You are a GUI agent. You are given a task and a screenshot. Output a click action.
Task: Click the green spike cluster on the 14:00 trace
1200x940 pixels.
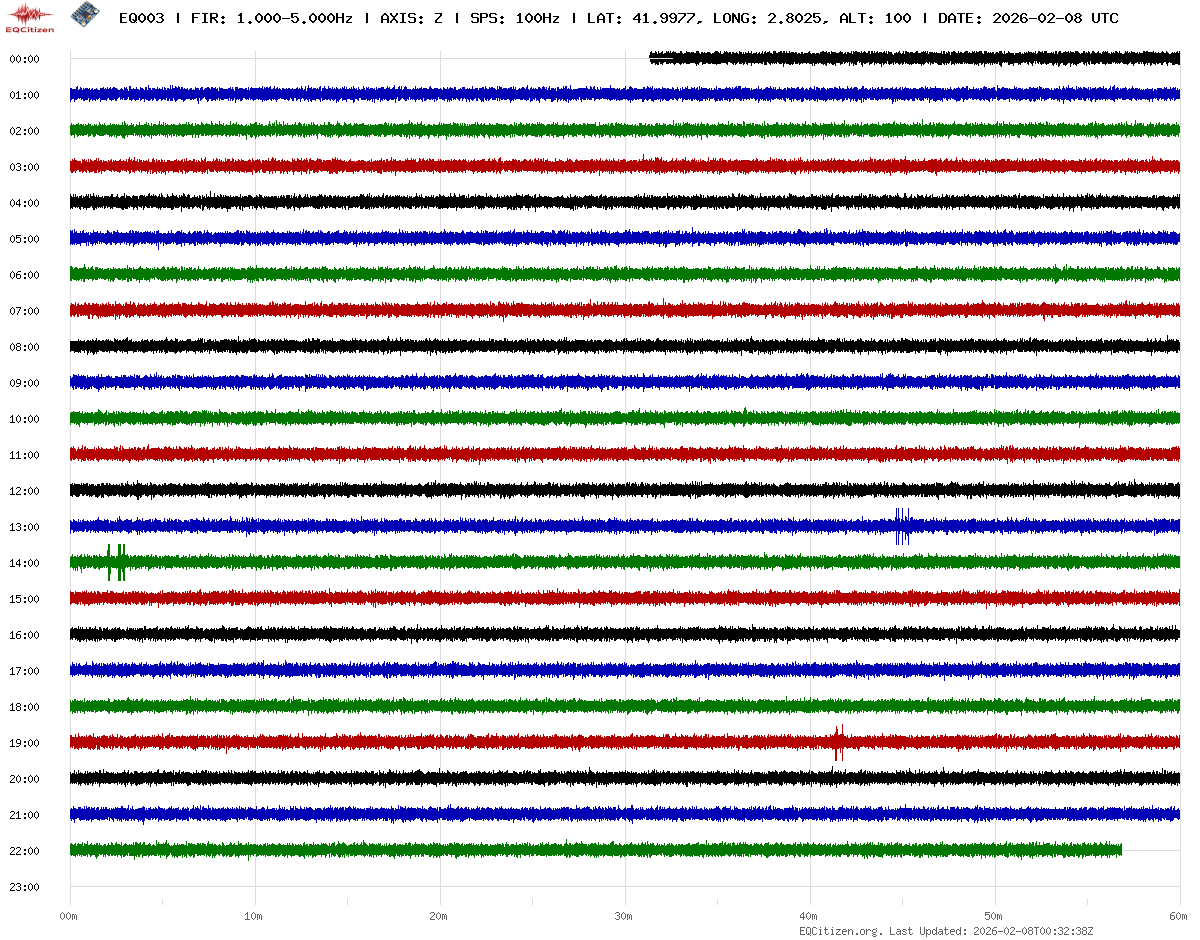[x=116, y=562]
